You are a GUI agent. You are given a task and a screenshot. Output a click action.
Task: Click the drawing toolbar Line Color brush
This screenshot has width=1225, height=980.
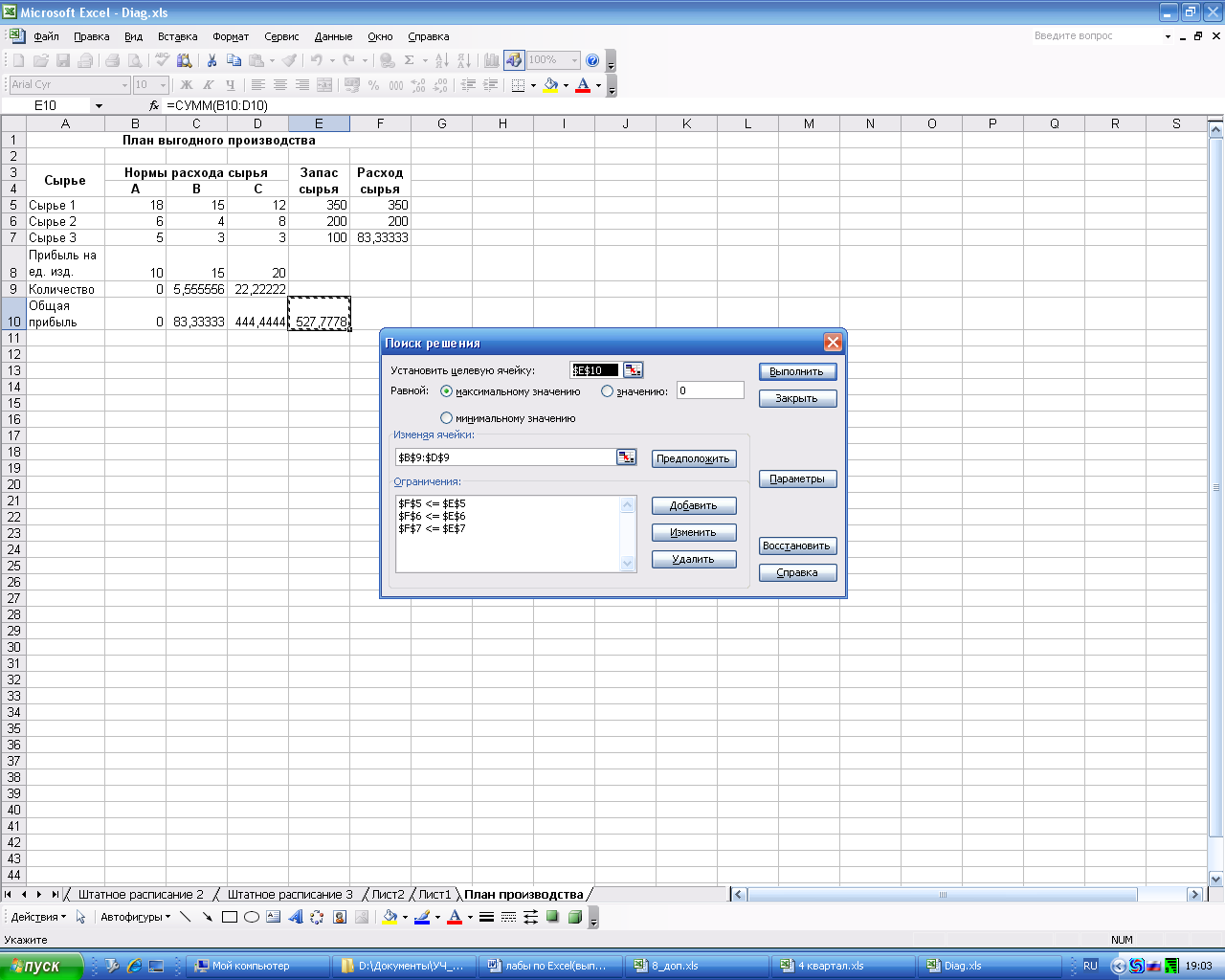pyautogui.click(x=422, y=917)
